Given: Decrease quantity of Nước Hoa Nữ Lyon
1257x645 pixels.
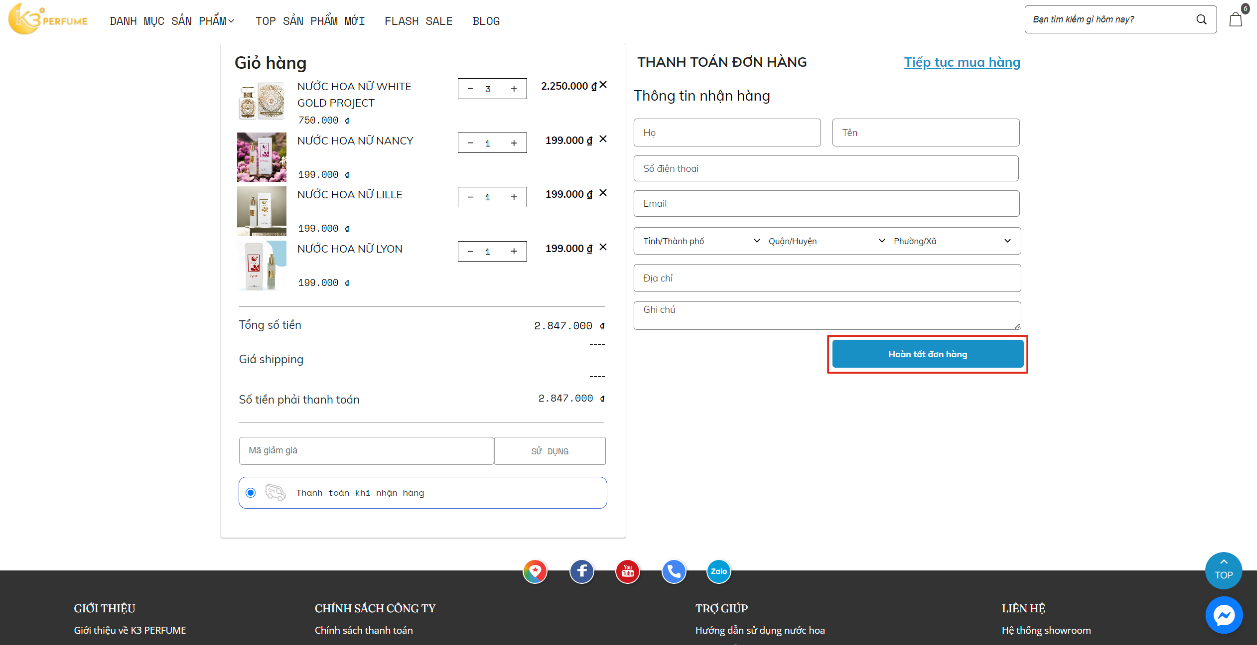Looking at the screenshot, I should (x=471, y=252).
